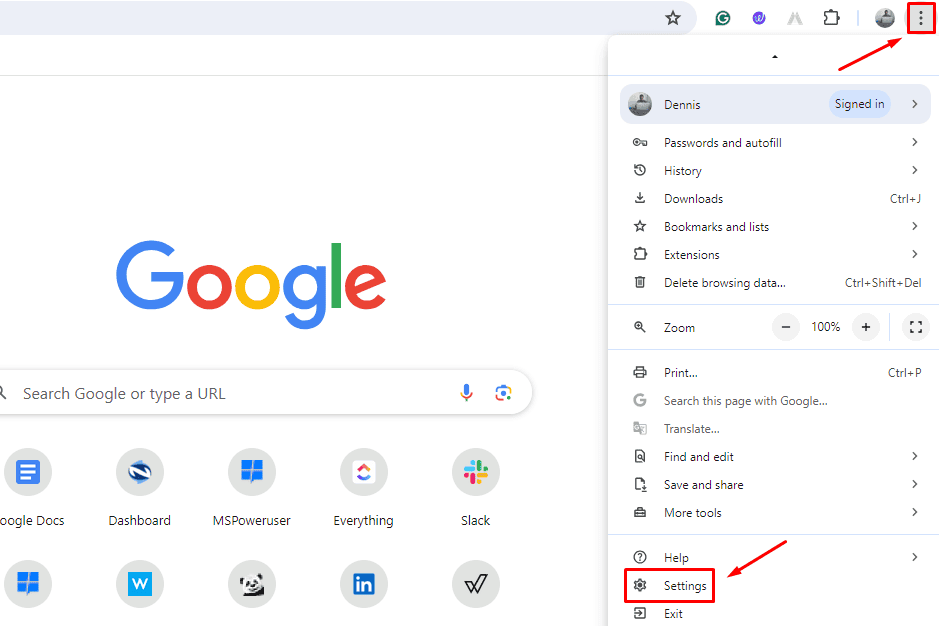Enter fullscreen mode from Zoom row
The height and width of the screenshot is (626, 939).
[916, 327]
